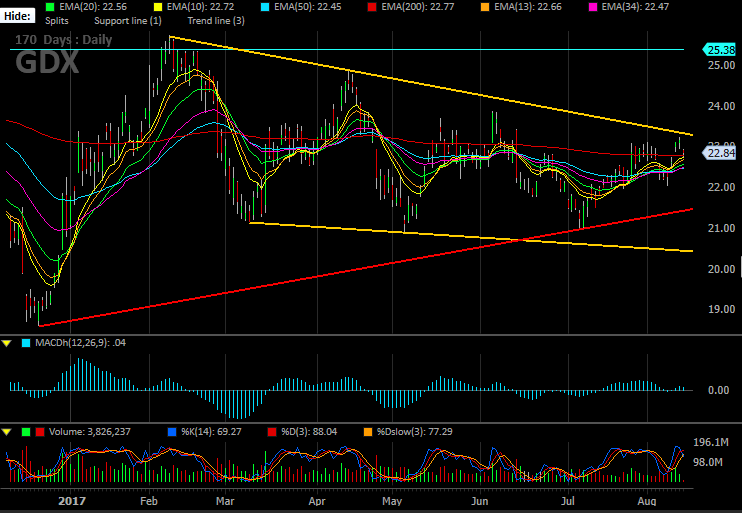Click the 2017 date axis label
This screenshot has height=513, width=742.
pos(72,501)
